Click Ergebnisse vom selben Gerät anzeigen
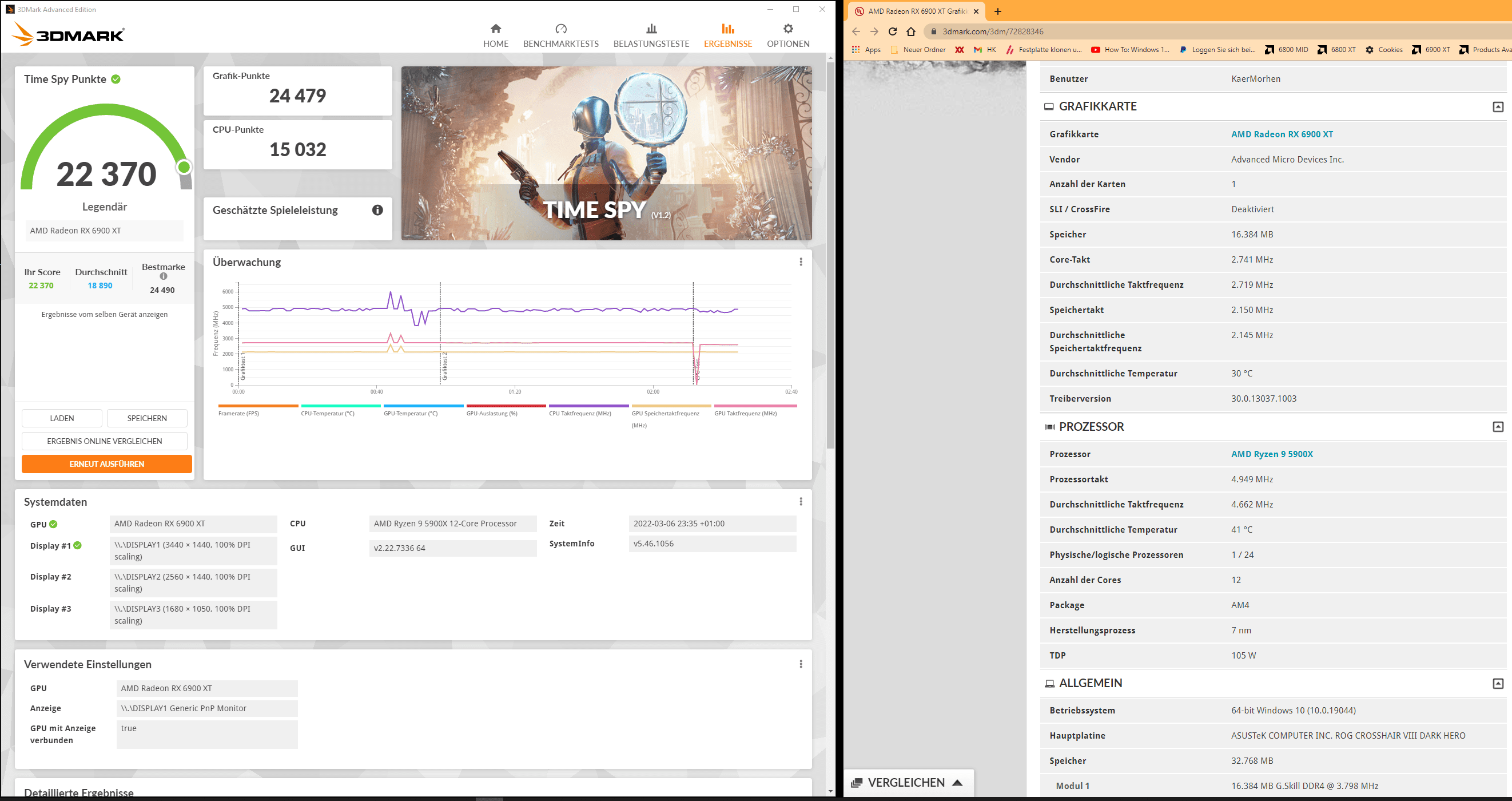 (105, 315)
